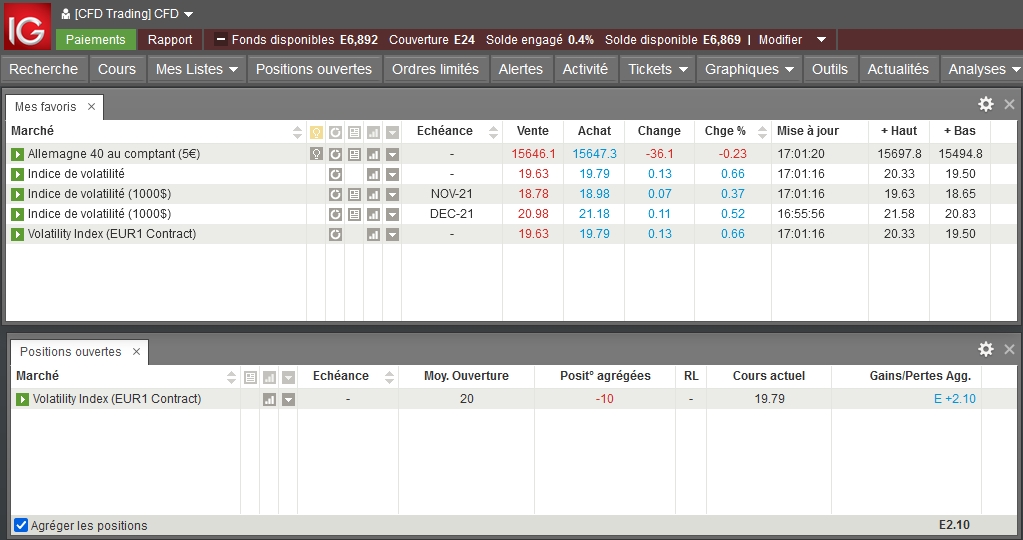Click buy price 15647.3 for Allemagne 40
This screenshot has height=540, width=1023.
pyautogui.click(x=594, y=154)
